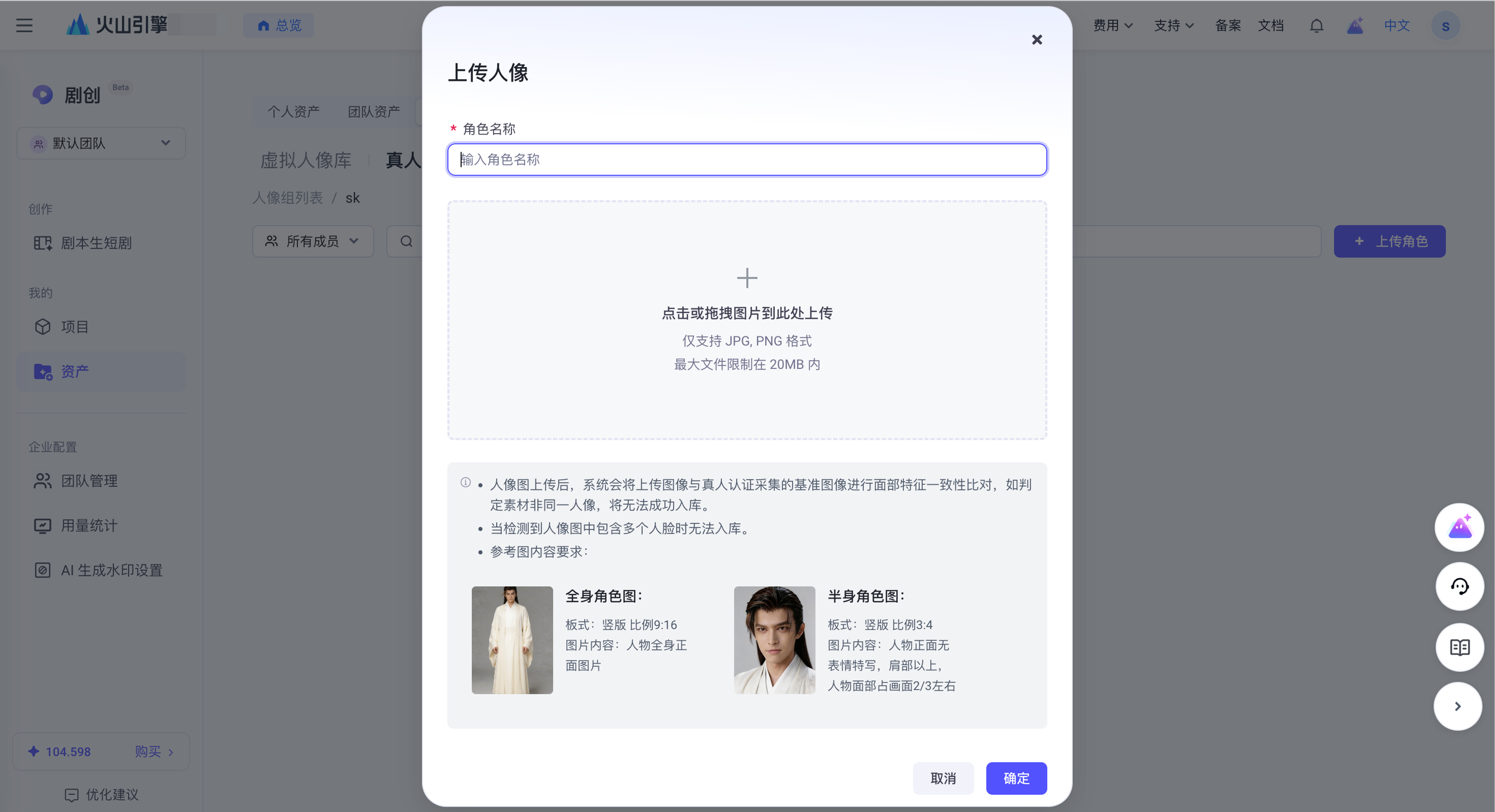Viewport: 1495px width, 812px height.
Task: Confirm upload with the 确定 button
Action: (1016, 778)
